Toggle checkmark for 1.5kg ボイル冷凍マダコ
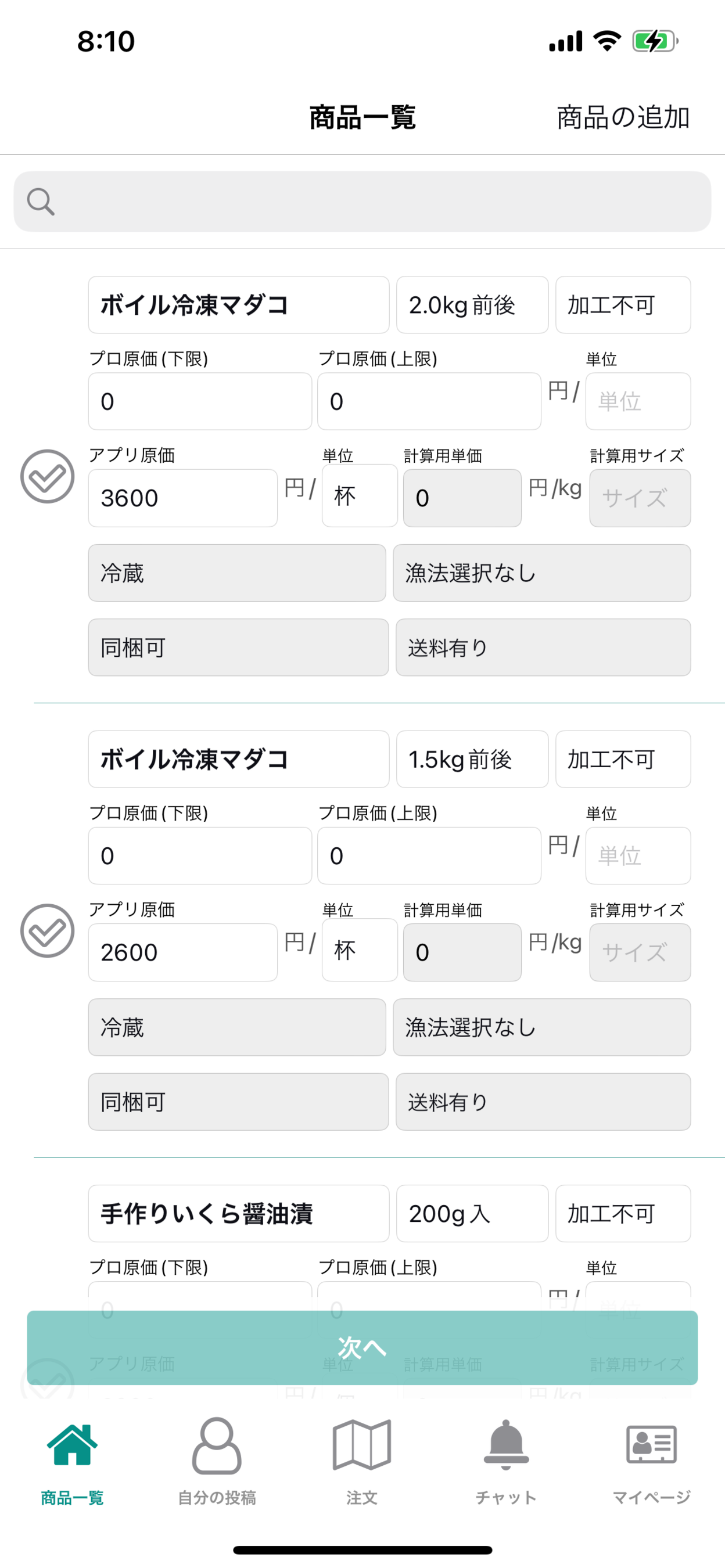This screenshot has height=1568, width=725. (x=48, y=931)
